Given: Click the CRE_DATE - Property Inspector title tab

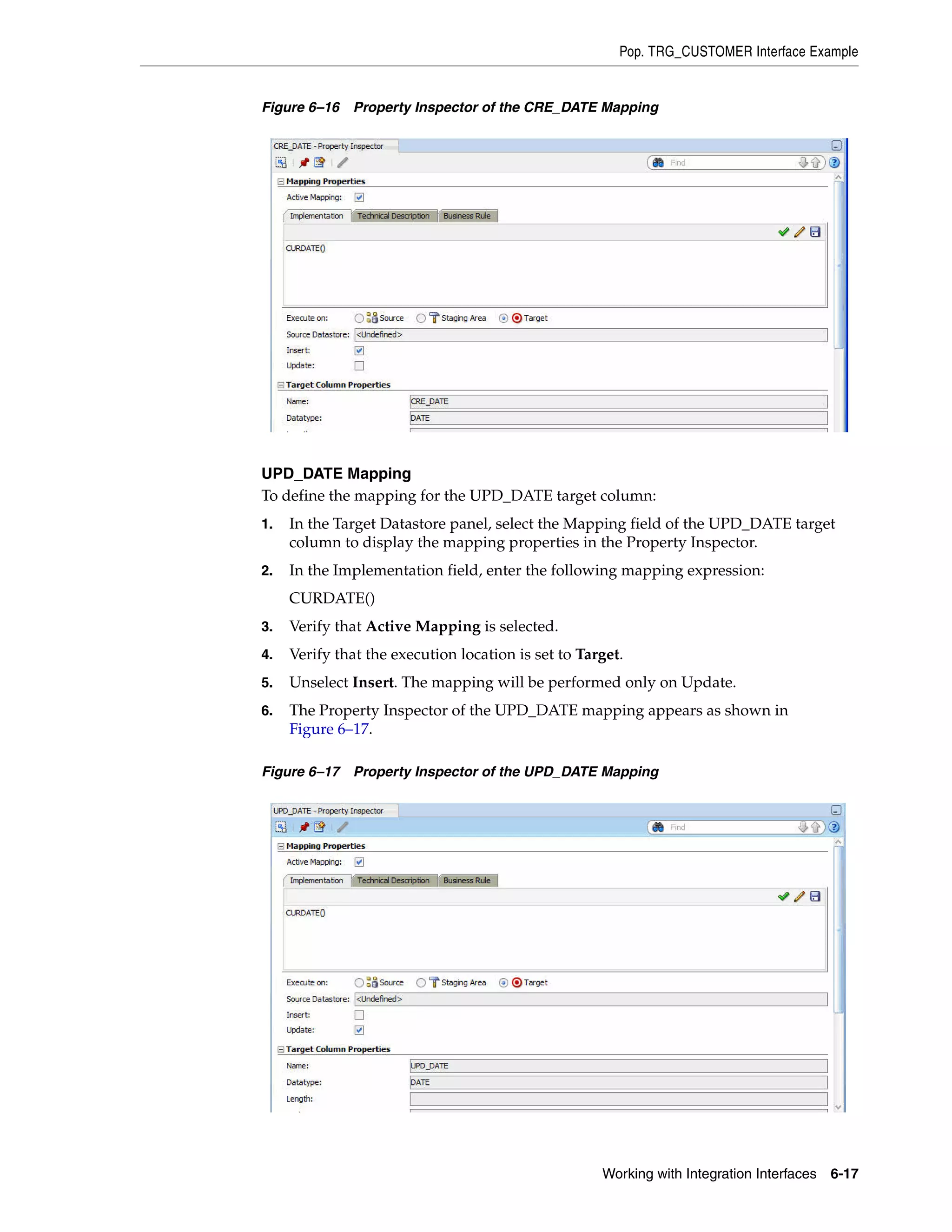Looking at the screenshot, I should coord(334,146).
